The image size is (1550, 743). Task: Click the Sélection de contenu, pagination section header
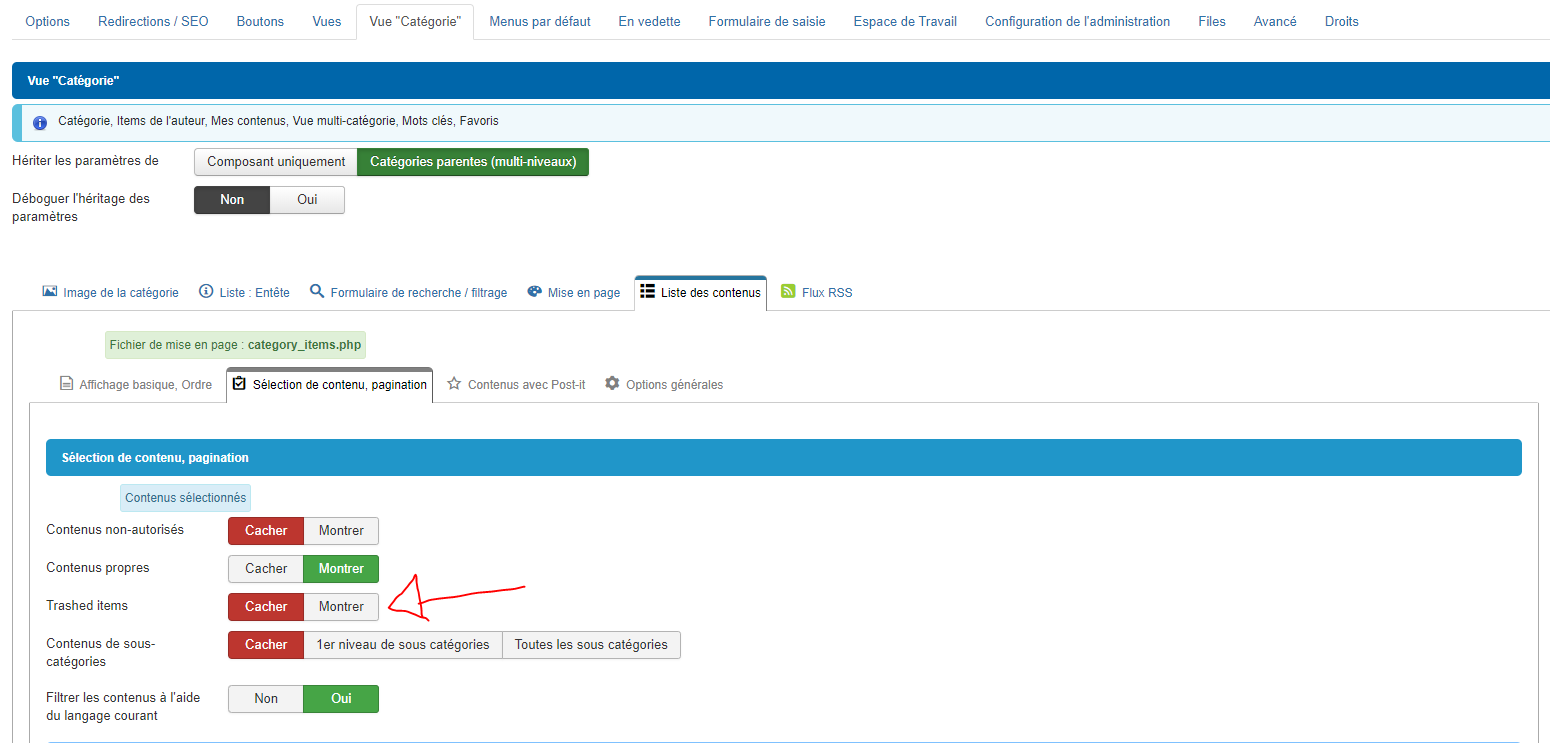pyautogui.click(x=784, y=457)
